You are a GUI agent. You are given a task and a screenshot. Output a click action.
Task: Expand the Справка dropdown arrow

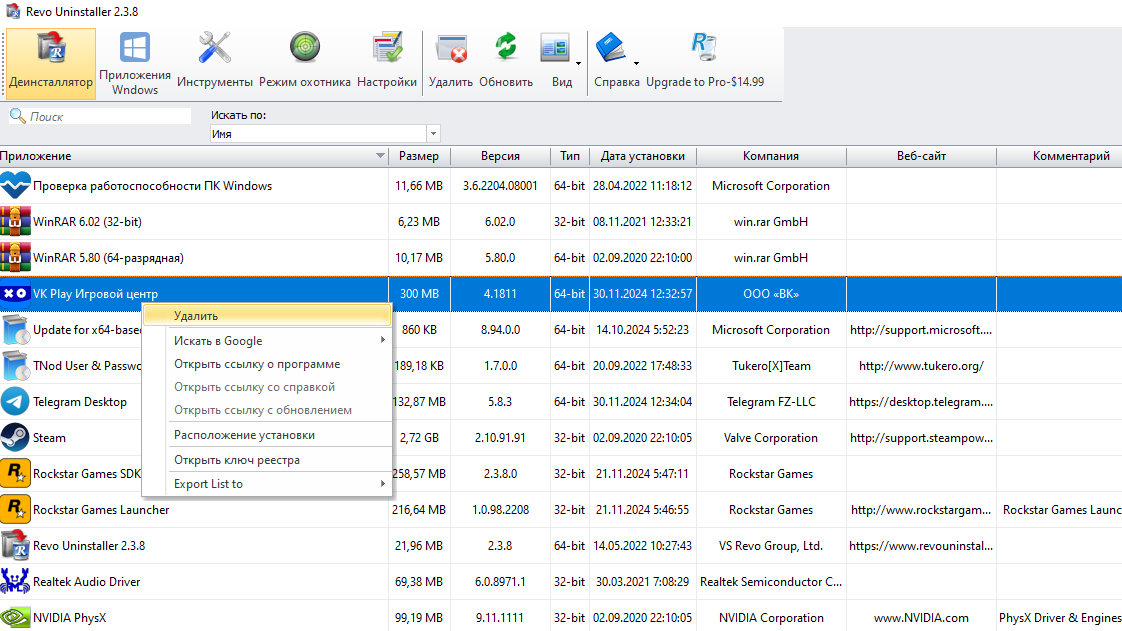tap(636, 63)
